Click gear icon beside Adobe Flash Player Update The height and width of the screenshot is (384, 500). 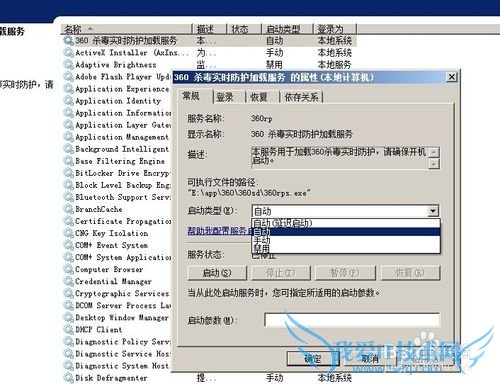pos(69,77)
